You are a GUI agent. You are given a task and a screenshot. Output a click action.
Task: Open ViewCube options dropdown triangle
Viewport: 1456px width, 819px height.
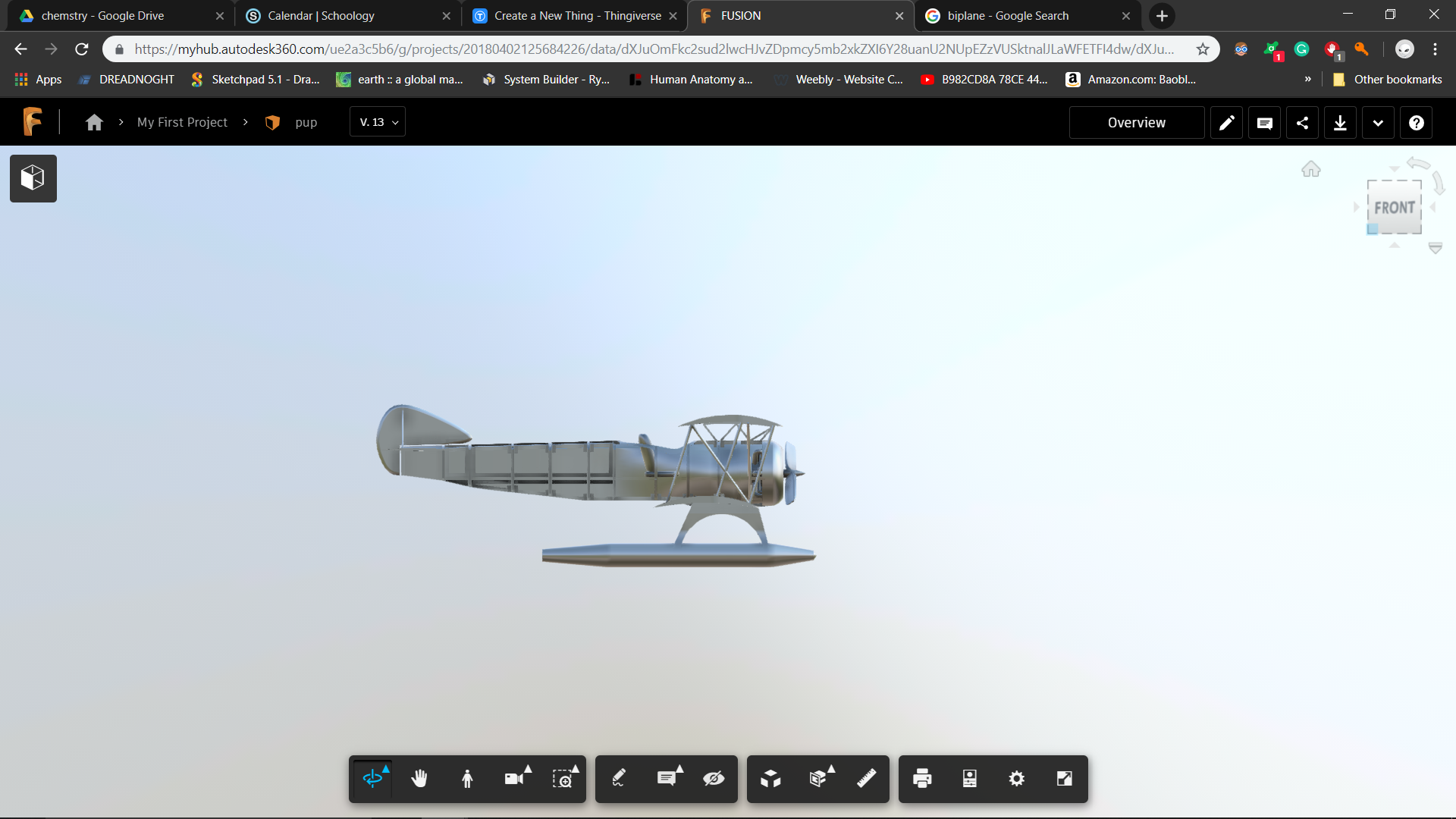pos(1435,249)
